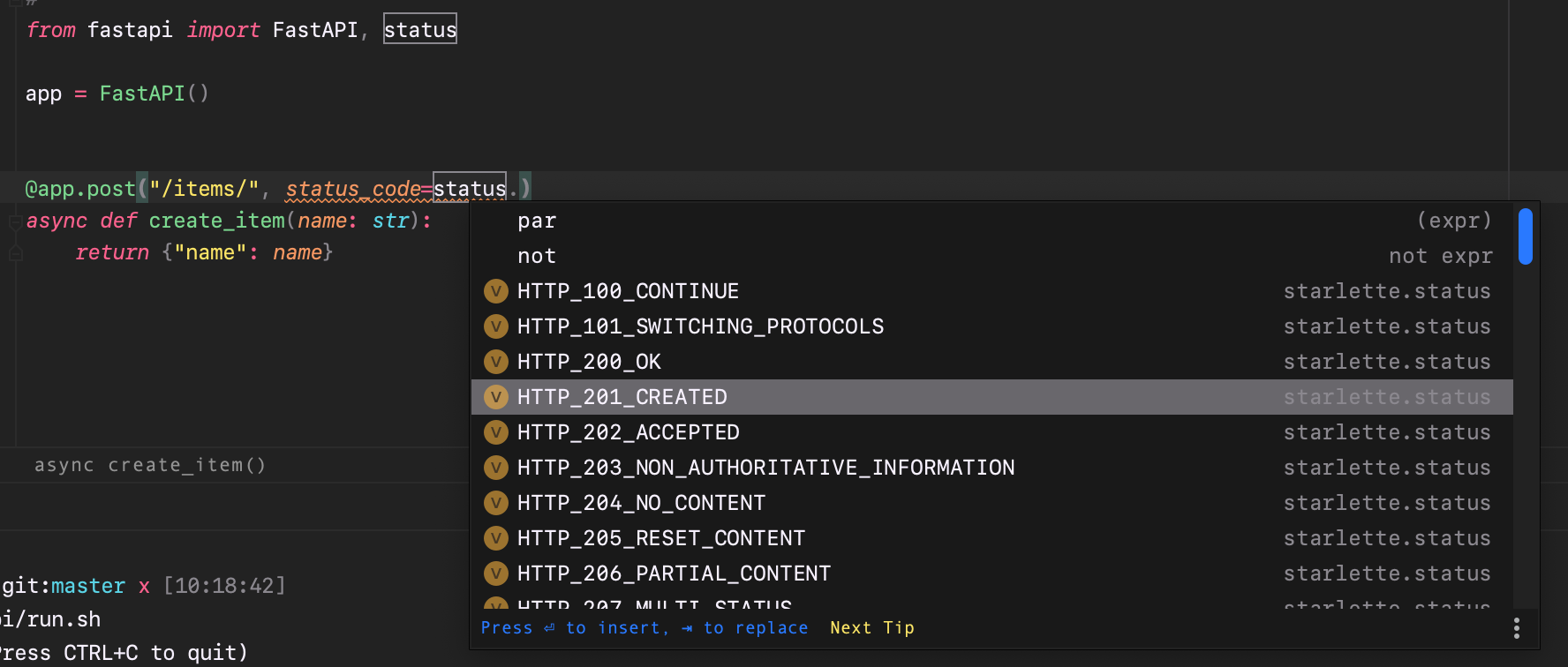Choose HTTP_205_RESET_CONTENT completion

tap(991, 538)
